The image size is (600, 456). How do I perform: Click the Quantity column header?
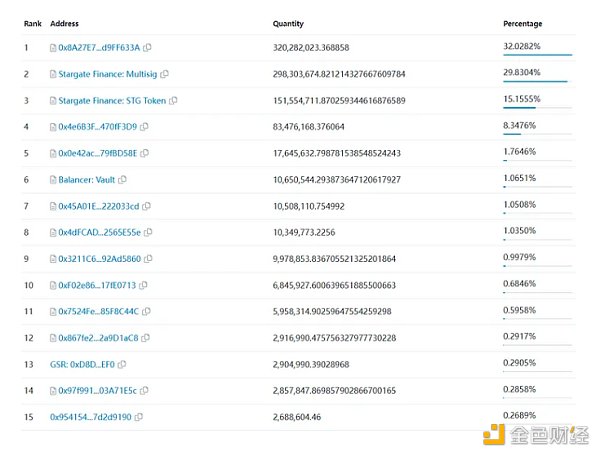tap(288, 24)
